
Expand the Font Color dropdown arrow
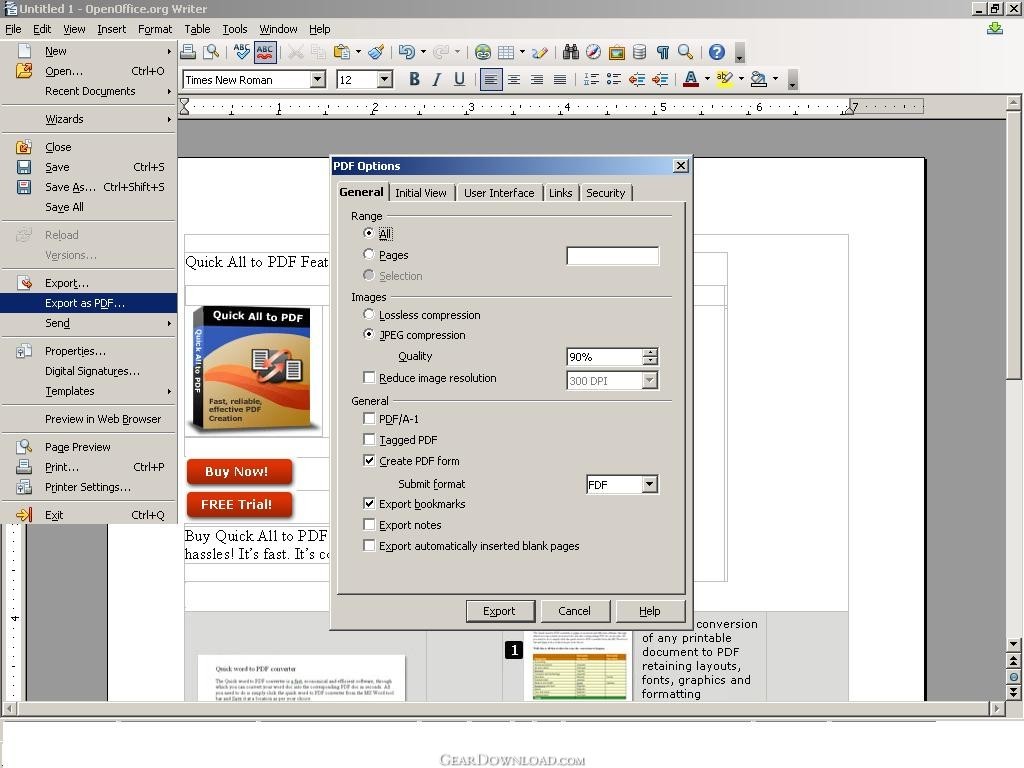(707, 79)
